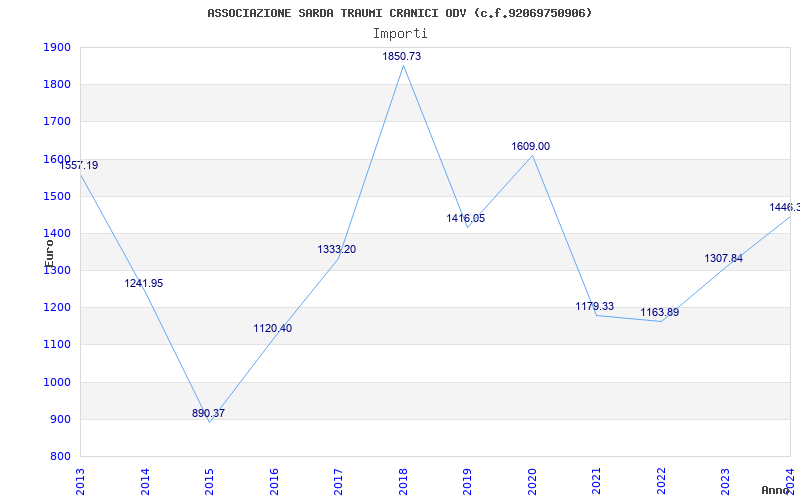Screen dimensions: 800x500
Task: Click the x-axis year 2017
Action: (338, 482)
